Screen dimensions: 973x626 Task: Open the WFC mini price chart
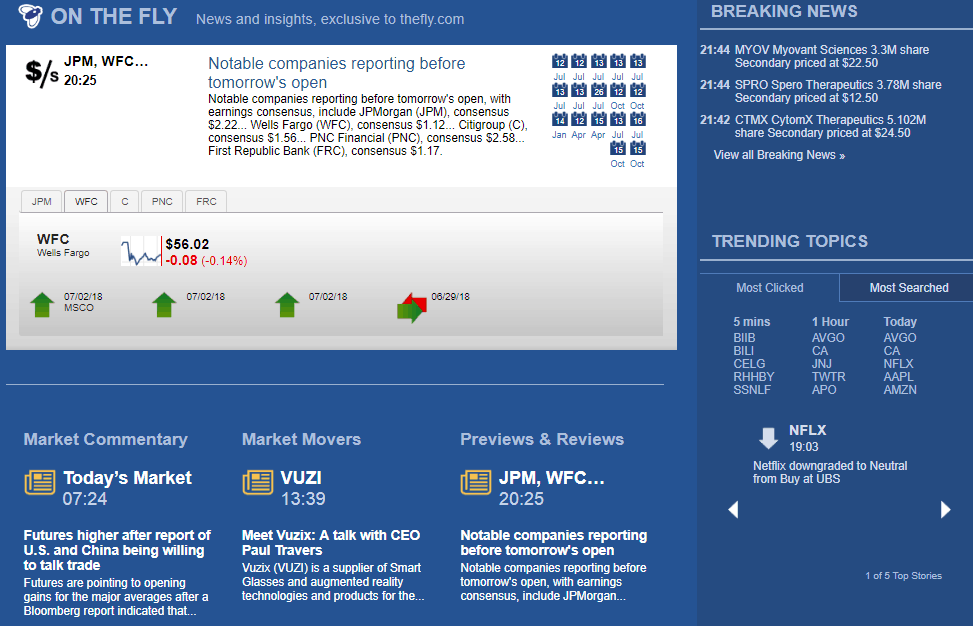tap(141, 251)
